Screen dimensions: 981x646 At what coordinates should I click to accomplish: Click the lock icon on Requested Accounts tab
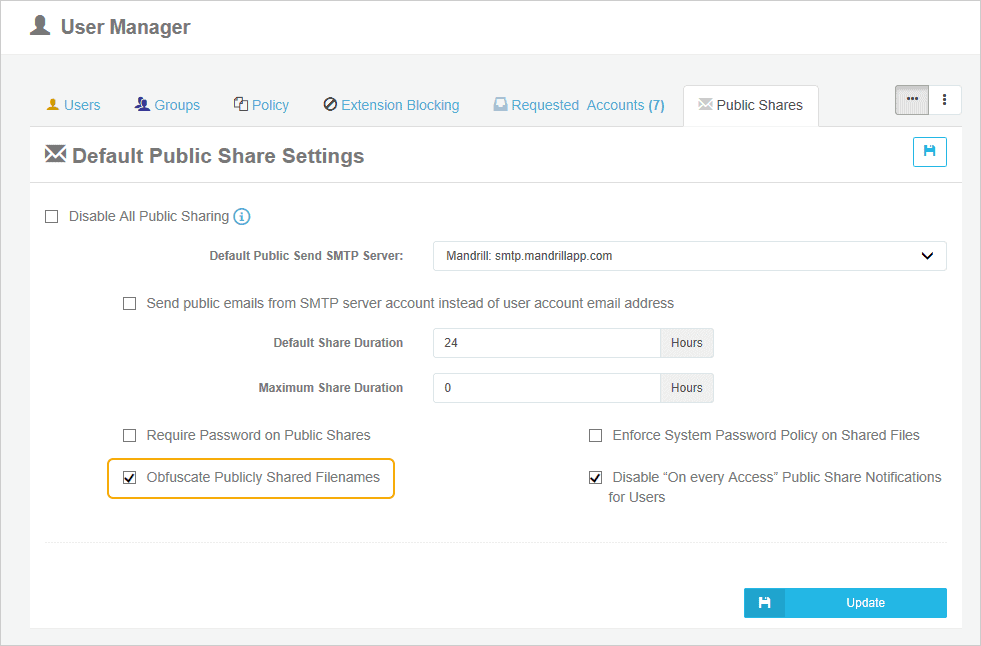500,104
